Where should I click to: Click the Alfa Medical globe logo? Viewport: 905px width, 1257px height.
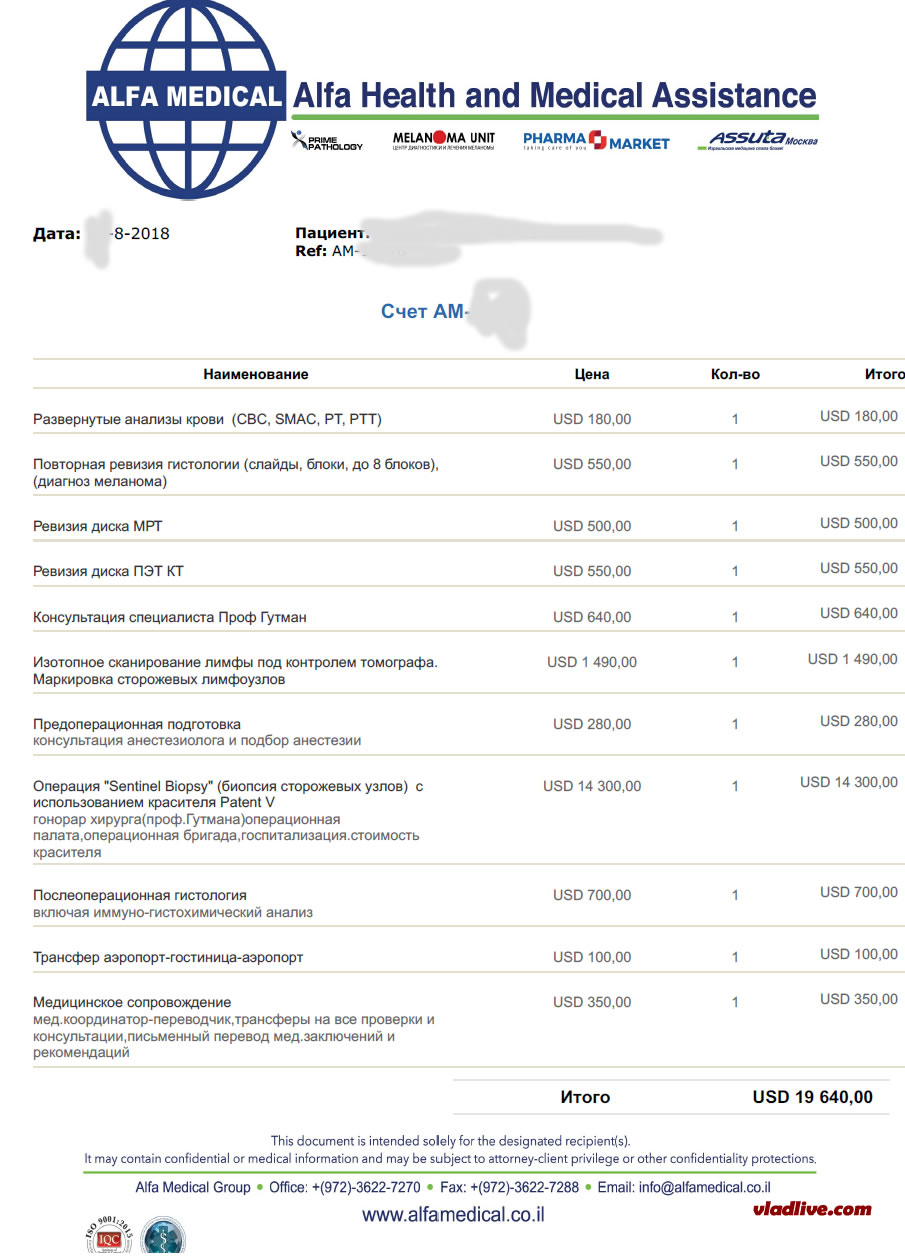tap(186, 98)
